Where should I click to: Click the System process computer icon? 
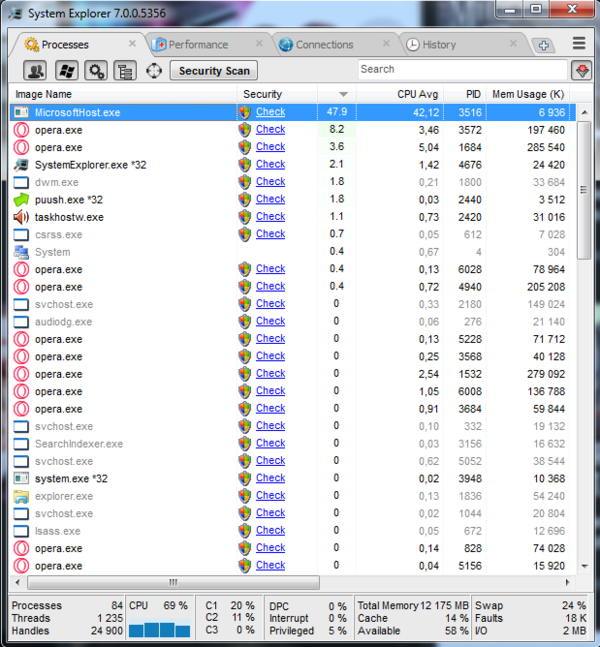[x=21, y=252]
